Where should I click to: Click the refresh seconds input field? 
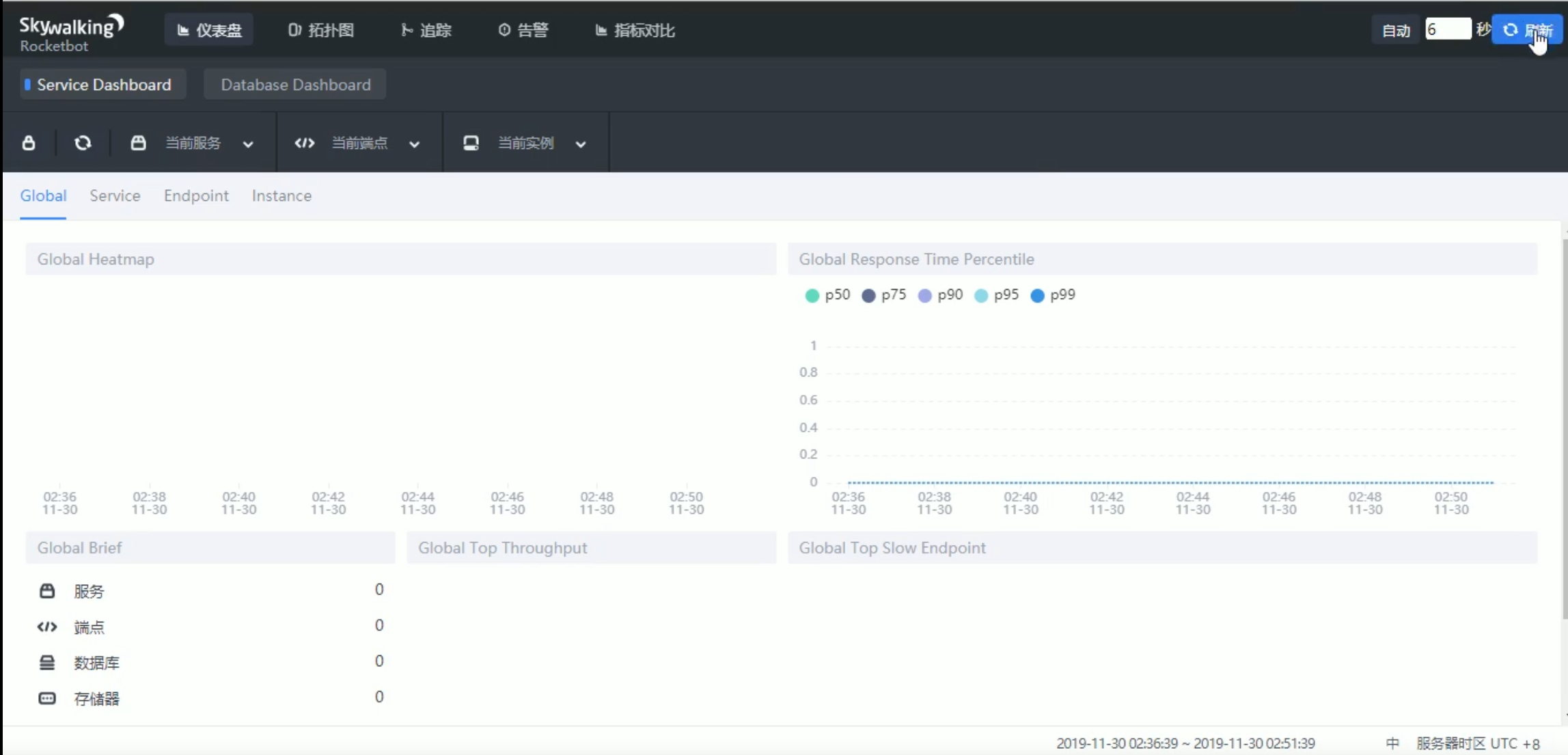[1447, 29]
